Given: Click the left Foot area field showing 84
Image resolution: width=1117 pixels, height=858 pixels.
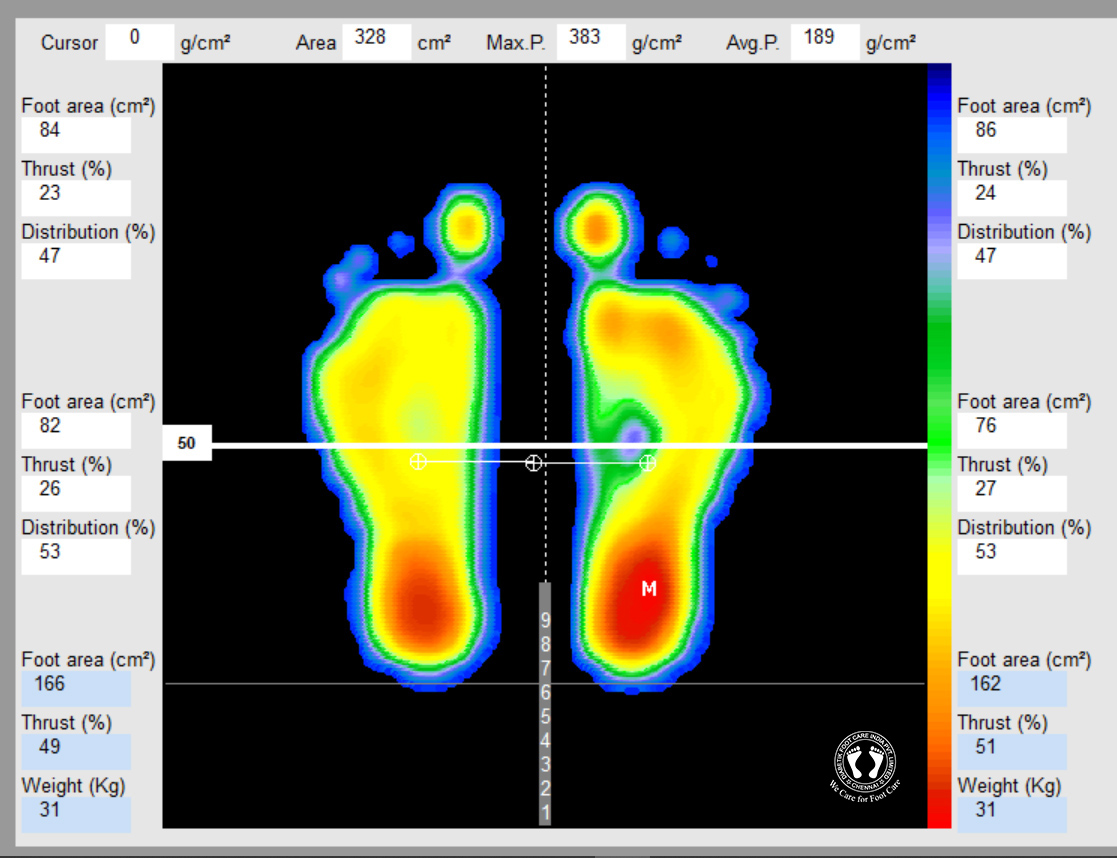Looking at the screenshot, I should click(x=76, y=135).
